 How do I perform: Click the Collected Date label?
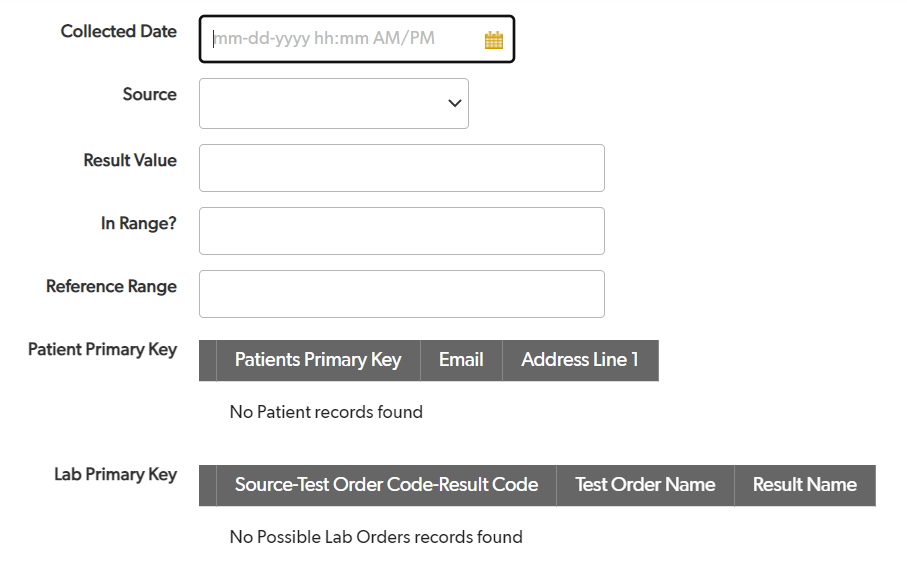click(119, 31)
